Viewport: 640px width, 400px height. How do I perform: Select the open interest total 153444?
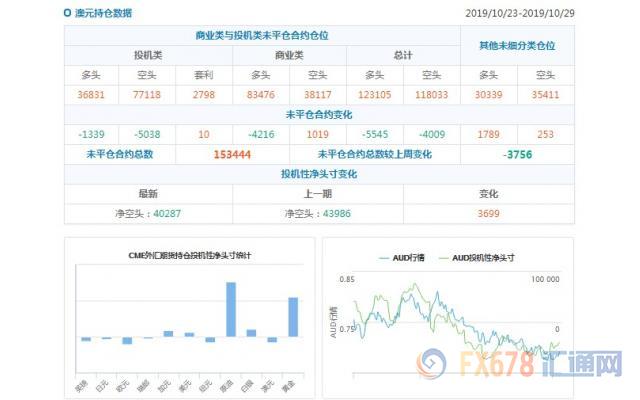click(232, 155)
